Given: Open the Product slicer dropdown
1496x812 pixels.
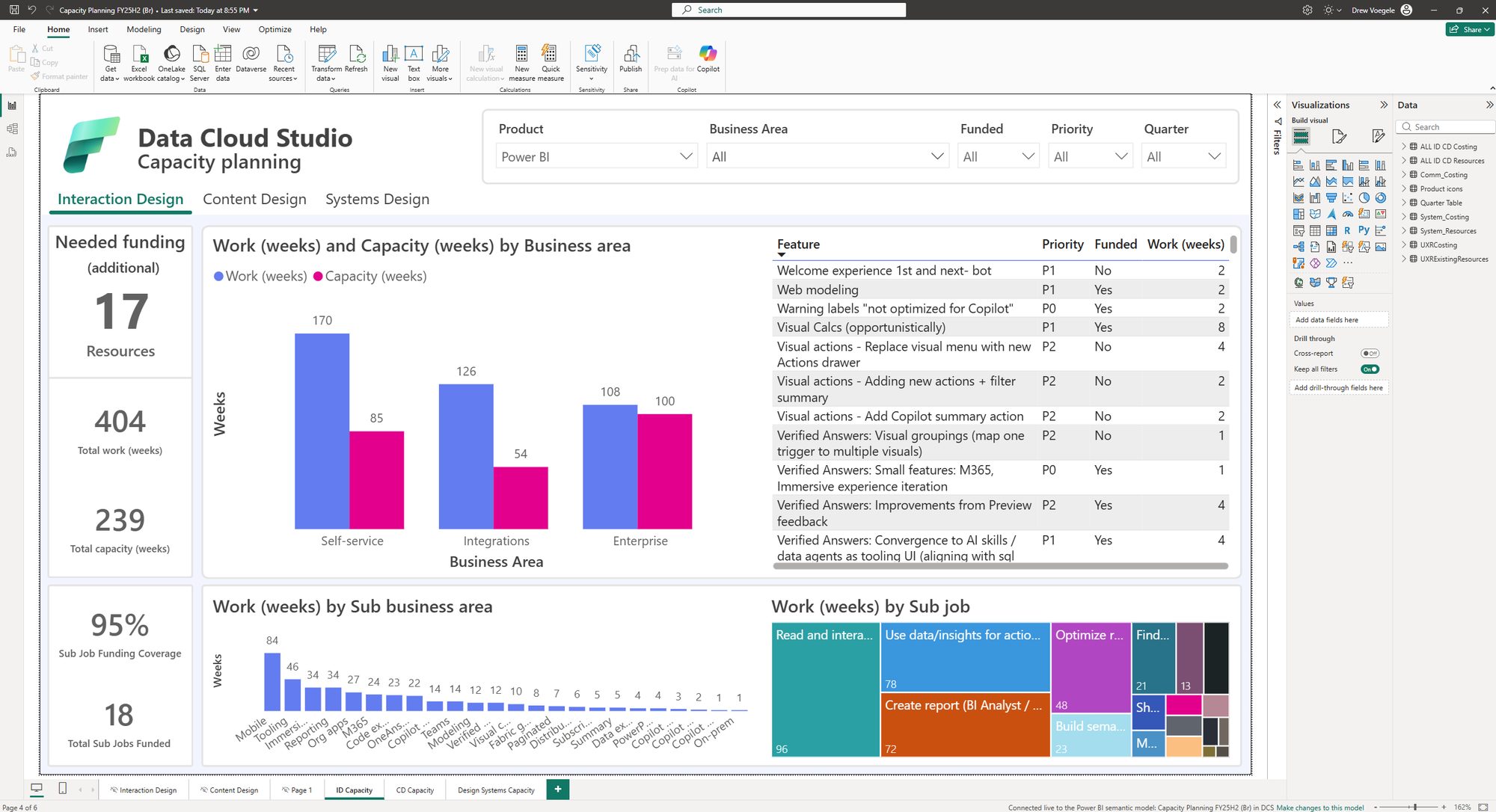Looking at the screenshot, I should point(596,156).
